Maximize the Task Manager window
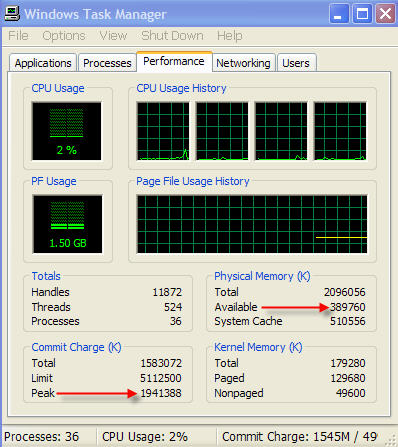This screenshot has height=447, width=398. coord(362,14)
